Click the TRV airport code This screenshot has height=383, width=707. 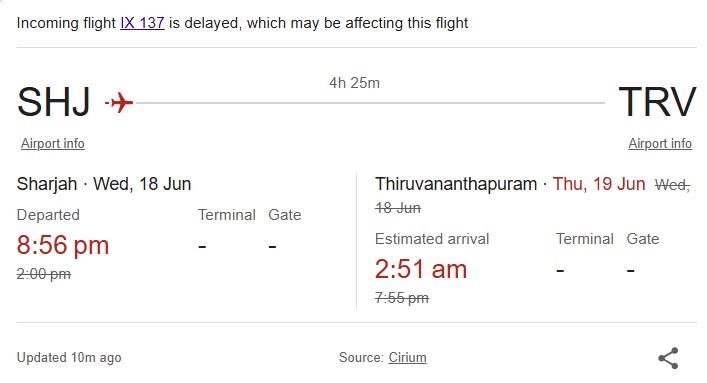(657, 102)
